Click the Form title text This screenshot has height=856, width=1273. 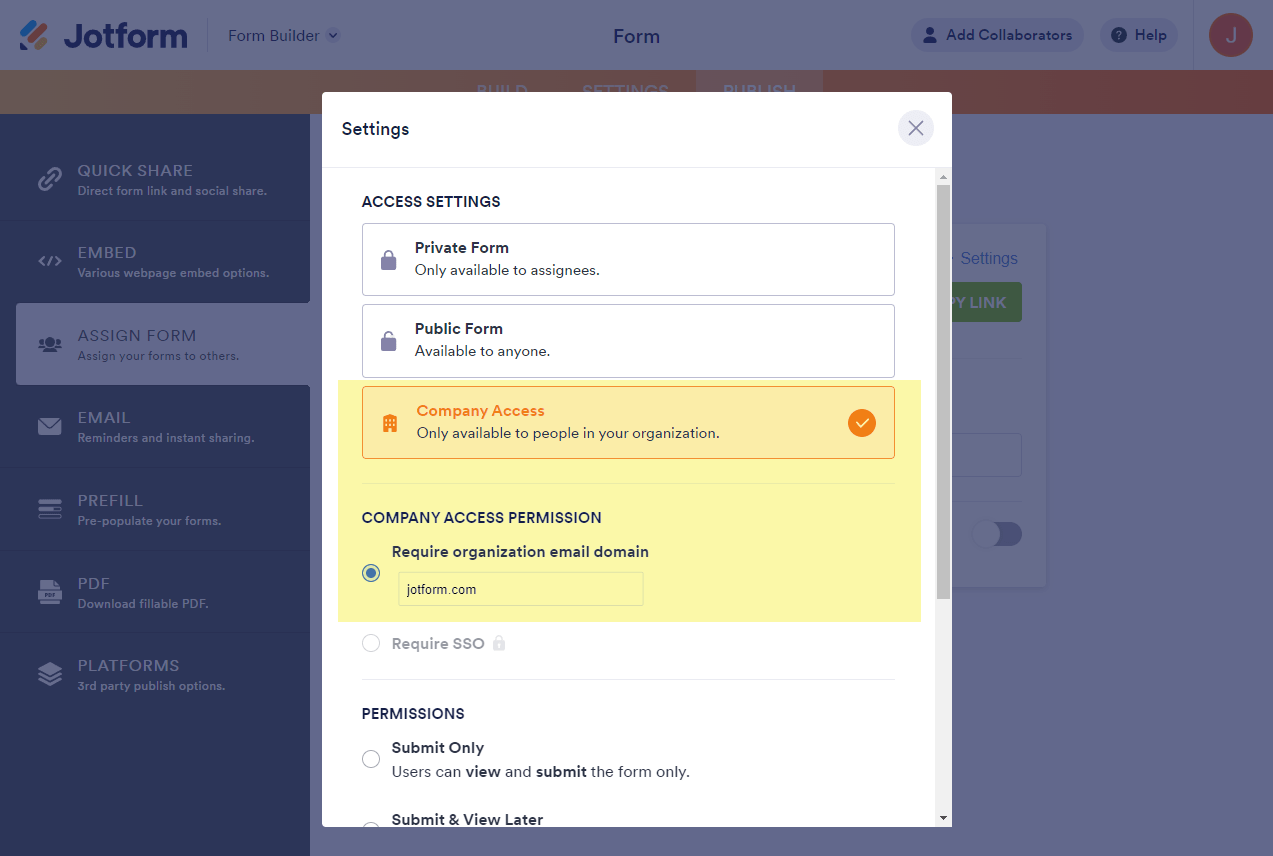[636, 36]
